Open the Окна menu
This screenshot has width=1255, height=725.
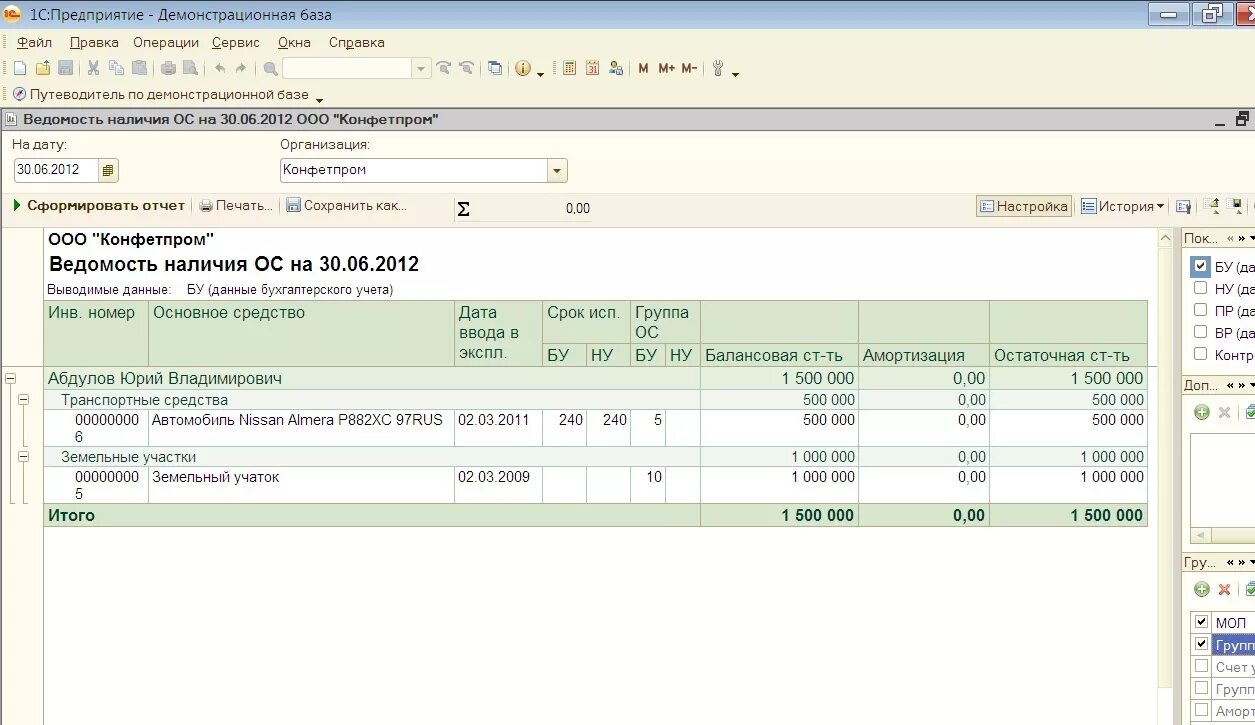[294, 42]
